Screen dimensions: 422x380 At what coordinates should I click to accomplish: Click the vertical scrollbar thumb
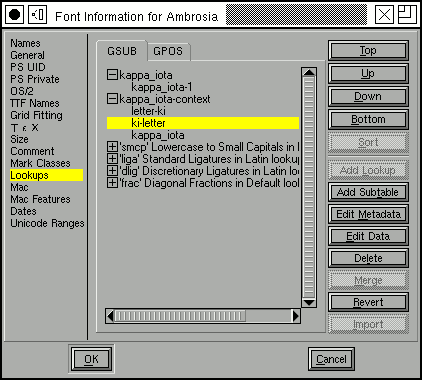[309, 187]
